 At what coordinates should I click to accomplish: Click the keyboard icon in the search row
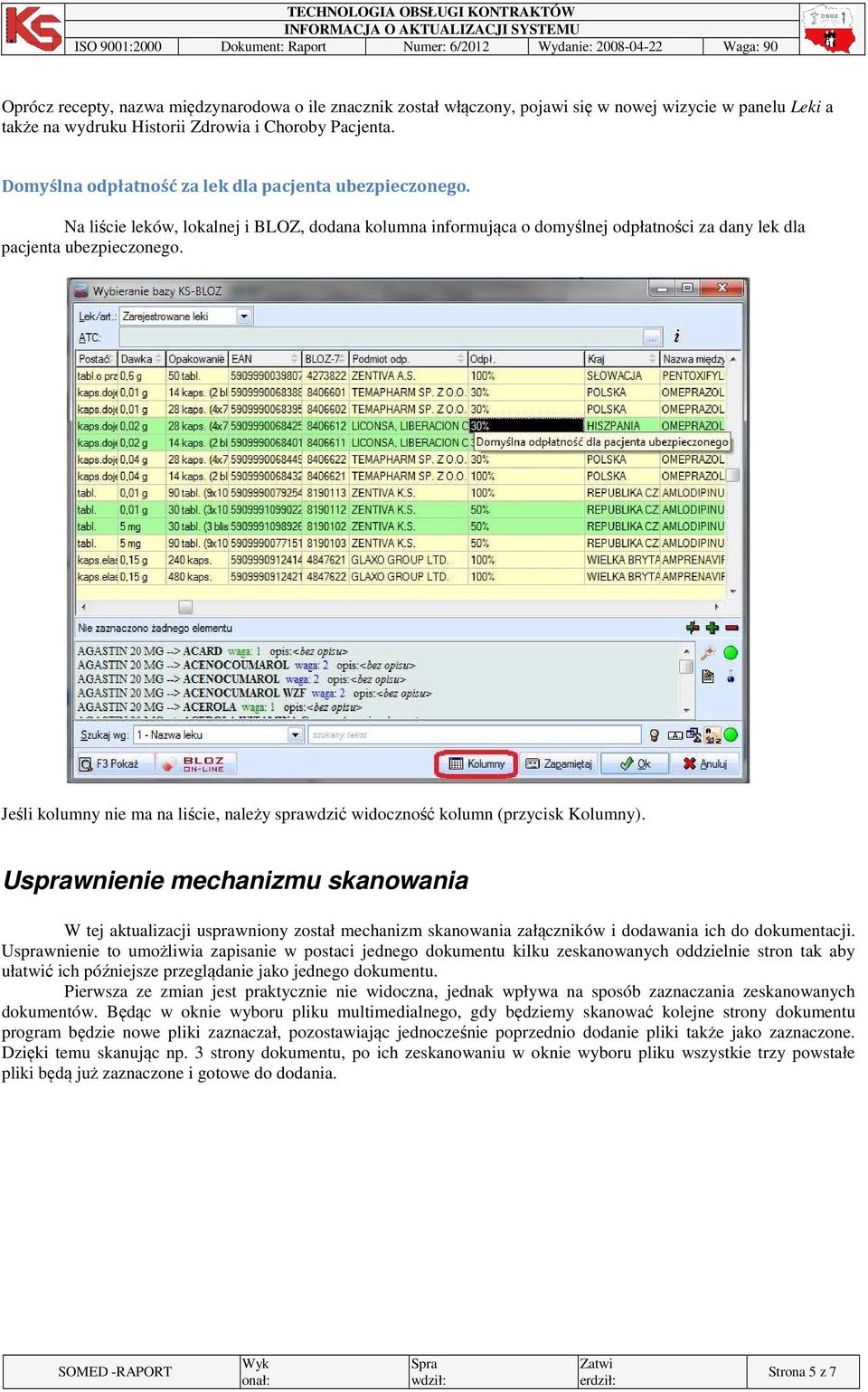click(x=675, y=735)
